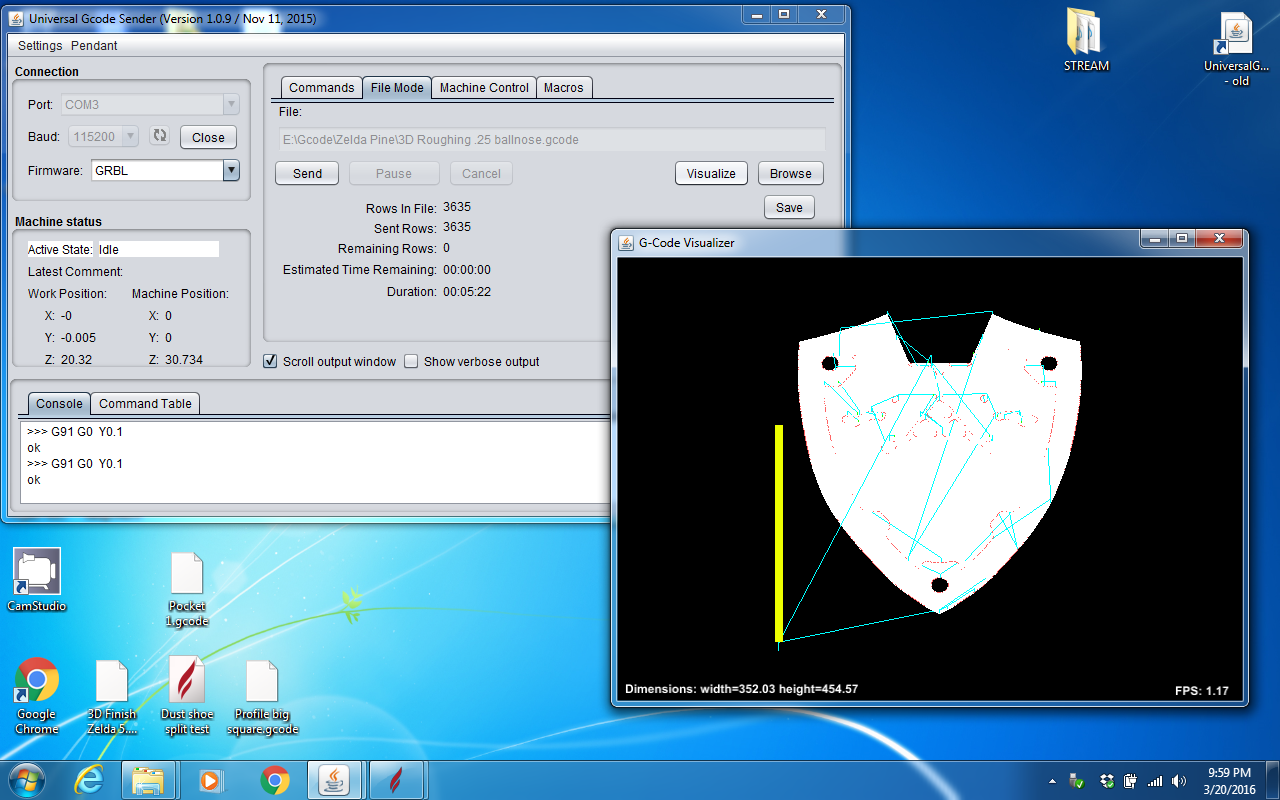The image size is (1280, 800).
Task: Switch to the Machine Control tab
Action: point(484,88)
